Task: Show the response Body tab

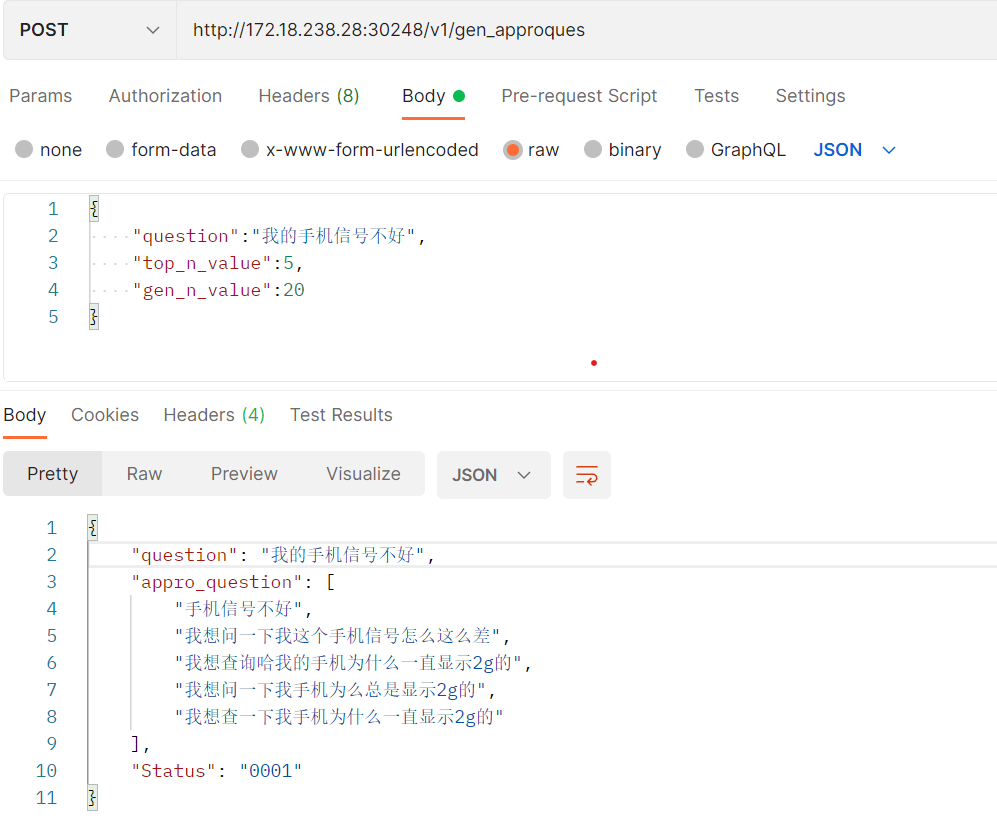Action: [x=25, y=415]
